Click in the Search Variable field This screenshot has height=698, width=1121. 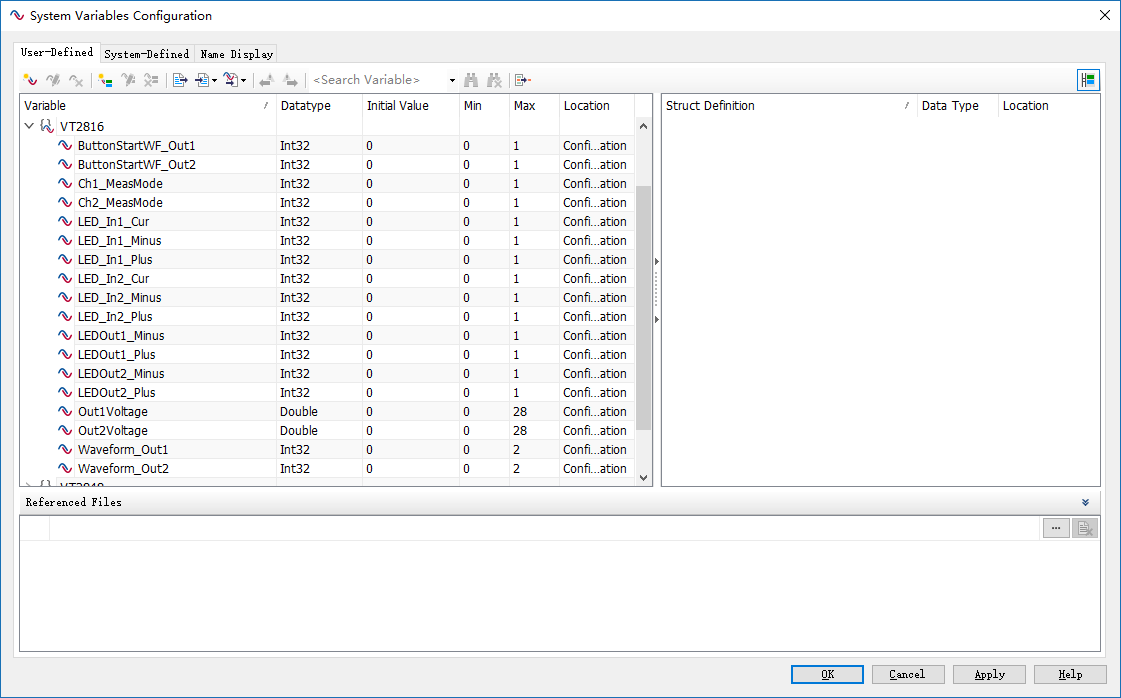click(377, 80)
